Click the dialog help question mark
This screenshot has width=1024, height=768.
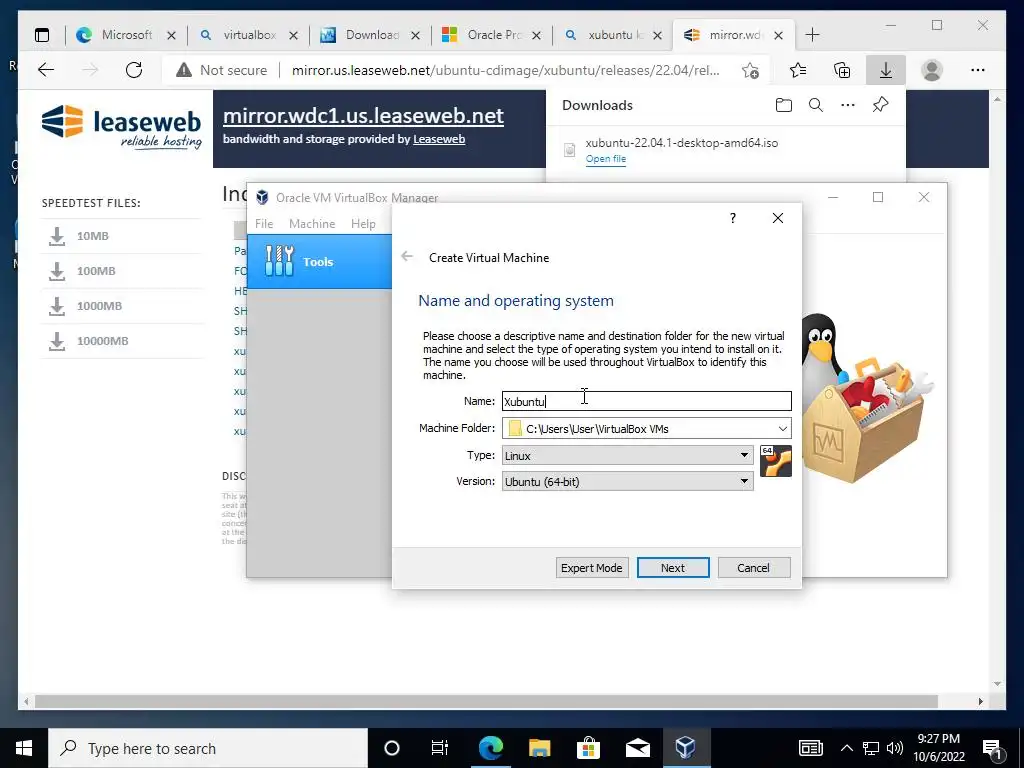pos(733,218)
